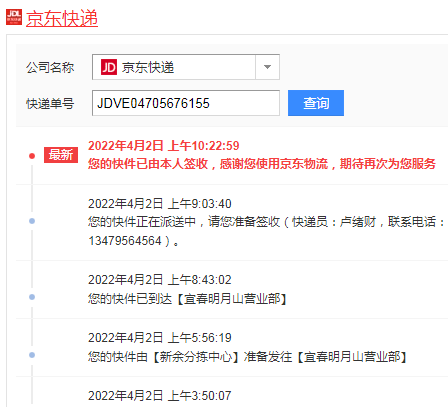The width and height of the screenshot is (448, 407).
Task: Select the 8:43:02 arrival timeline dot
Action: [32, 297]
